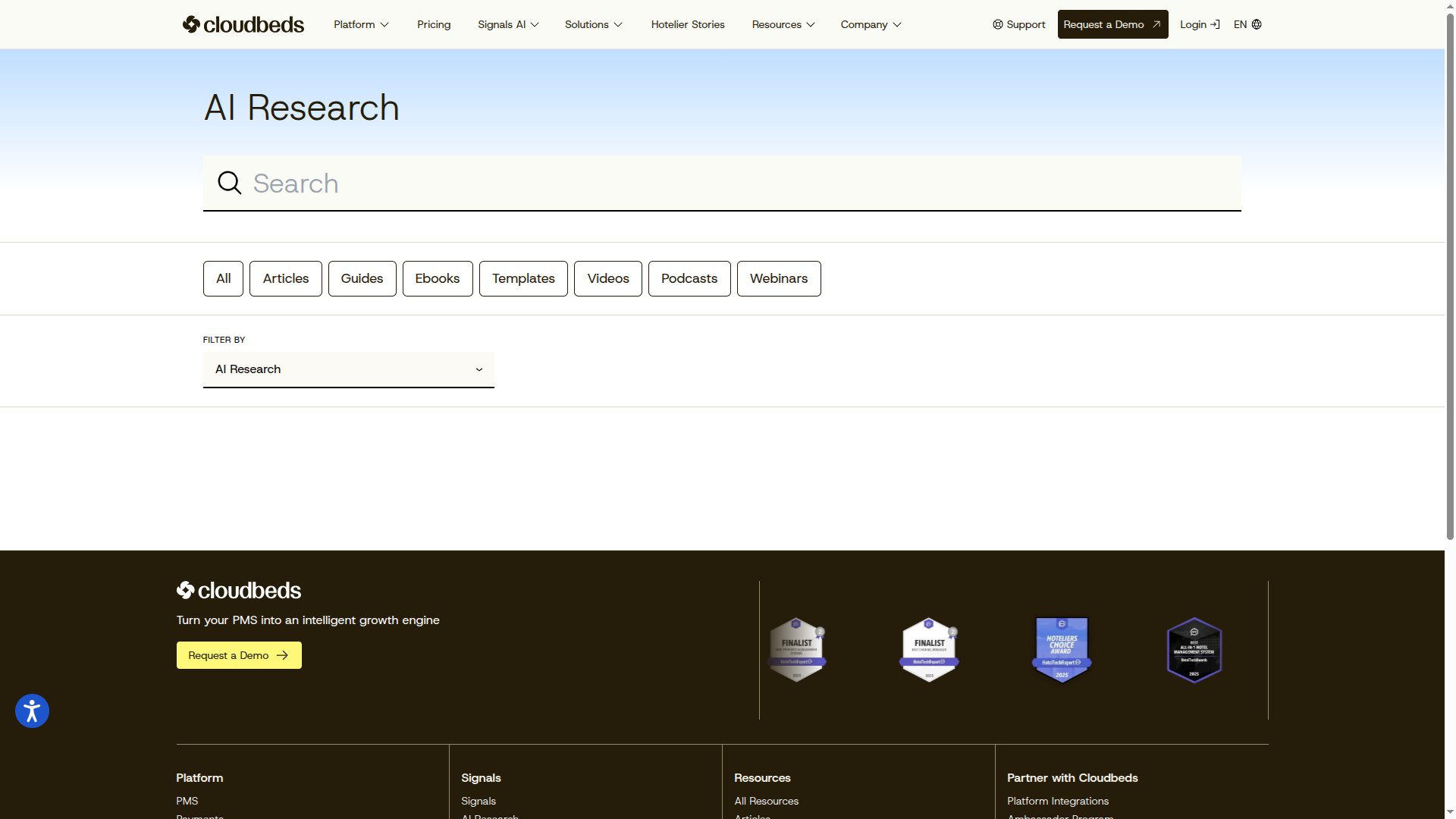The width and height of the screenshot is (1456, 819).
Task: Select Pricing in the top menu
Action: (434, 24)
